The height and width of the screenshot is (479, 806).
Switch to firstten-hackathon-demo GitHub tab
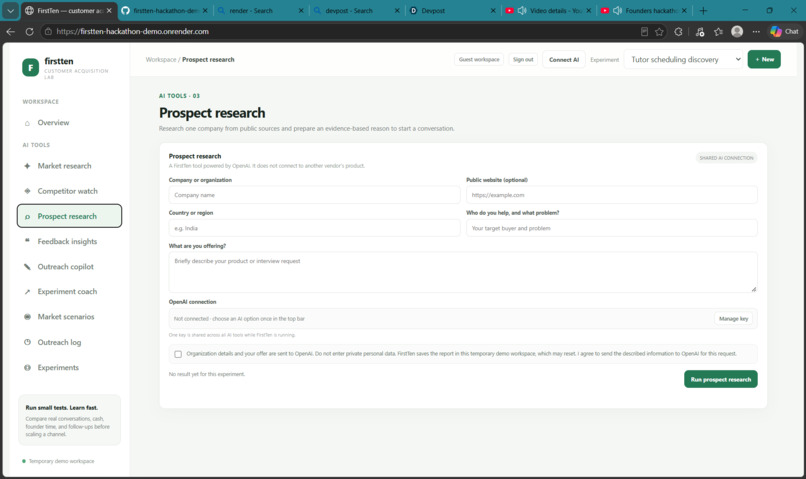coord(166,10)
